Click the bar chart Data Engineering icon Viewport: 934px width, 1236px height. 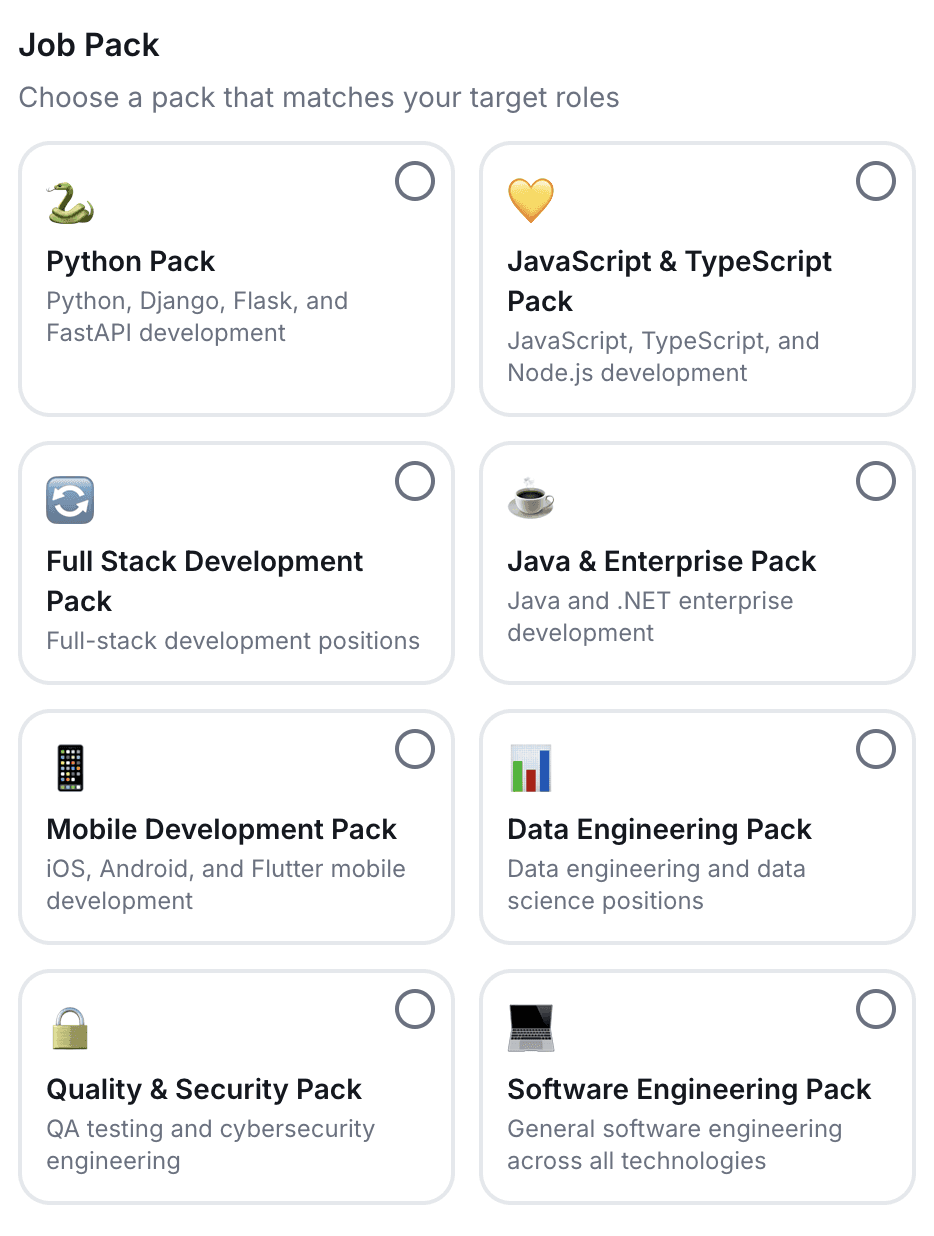531,768
